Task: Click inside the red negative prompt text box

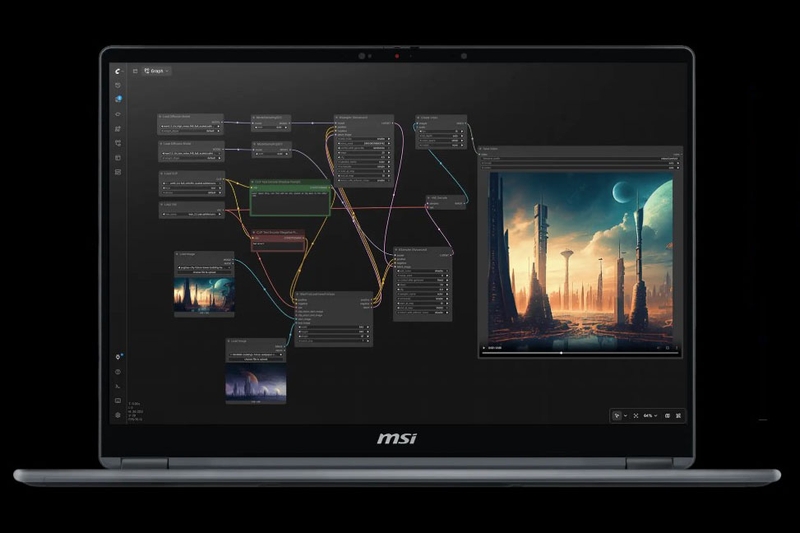Action: pyautogui.click(x=278, y=245)
